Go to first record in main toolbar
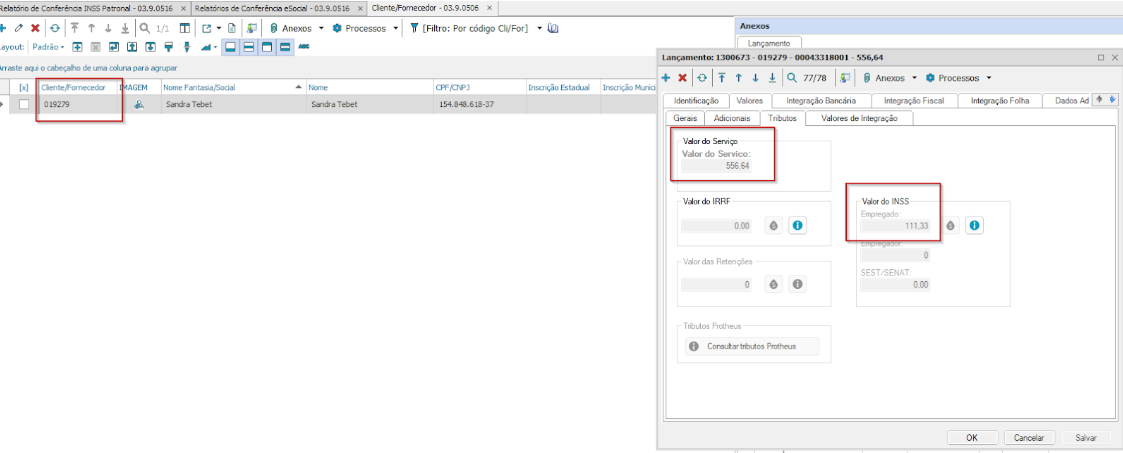Screen dimensions: 1123x453 74,29
